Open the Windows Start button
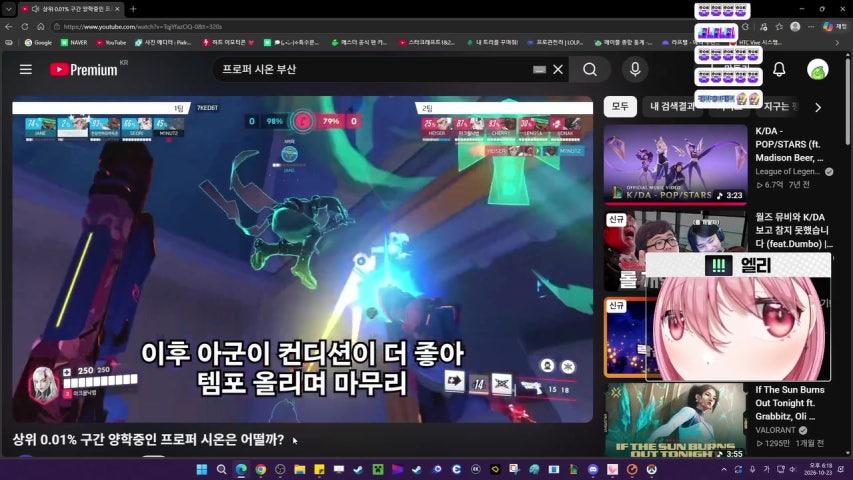 [202, 469]
